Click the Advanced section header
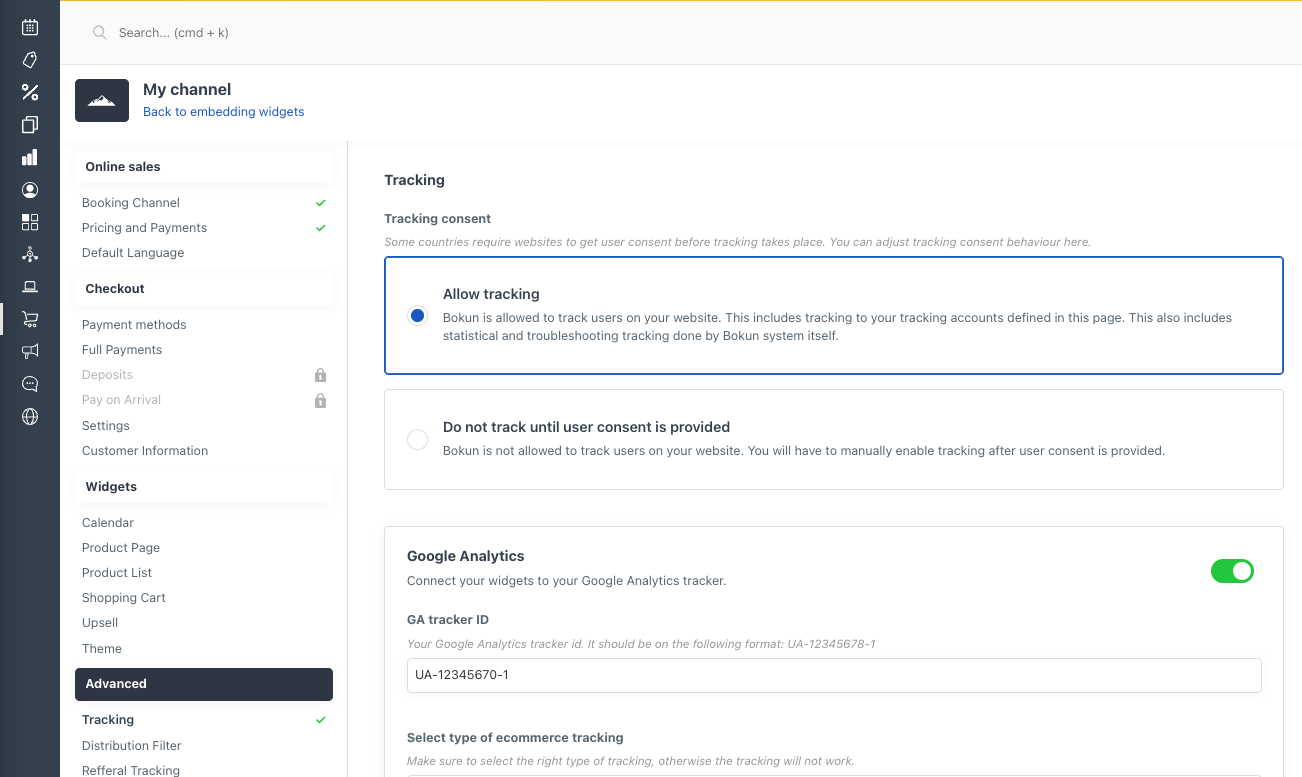 pos(204,684)
